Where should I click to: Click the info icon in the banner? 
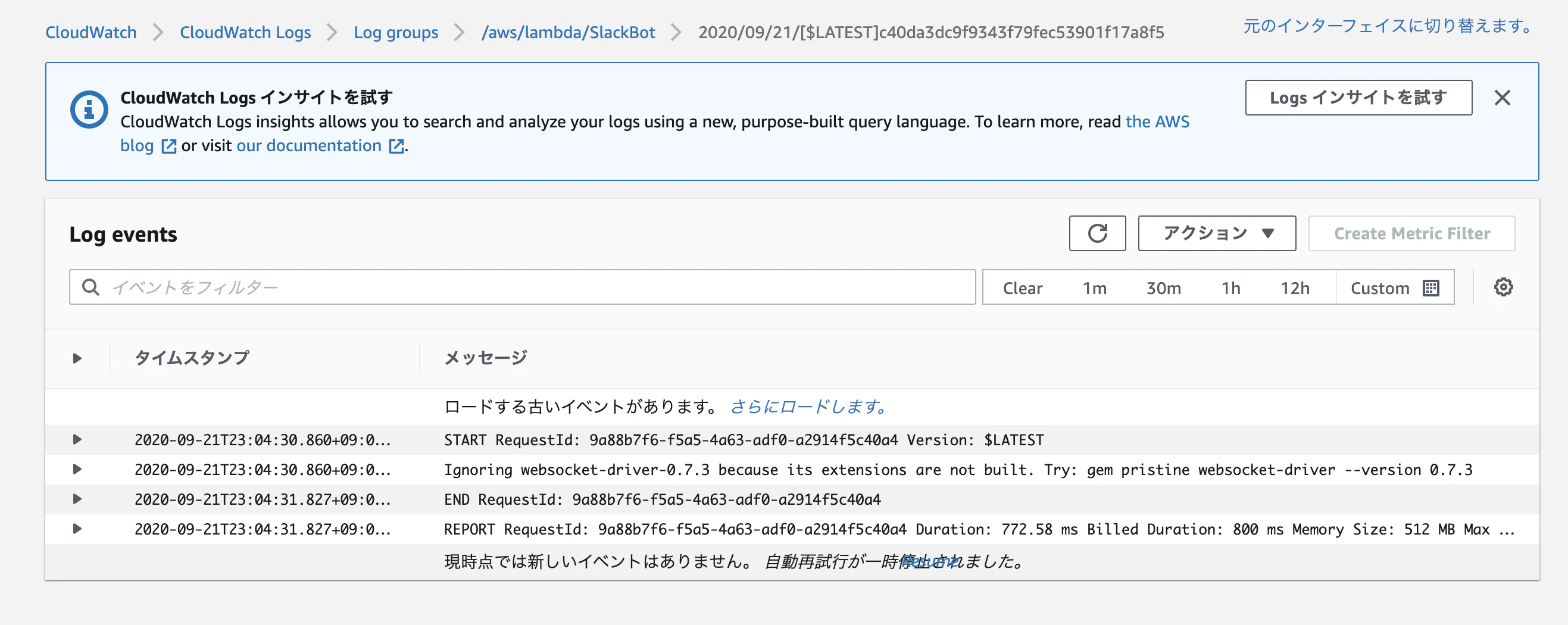(89, 110)
